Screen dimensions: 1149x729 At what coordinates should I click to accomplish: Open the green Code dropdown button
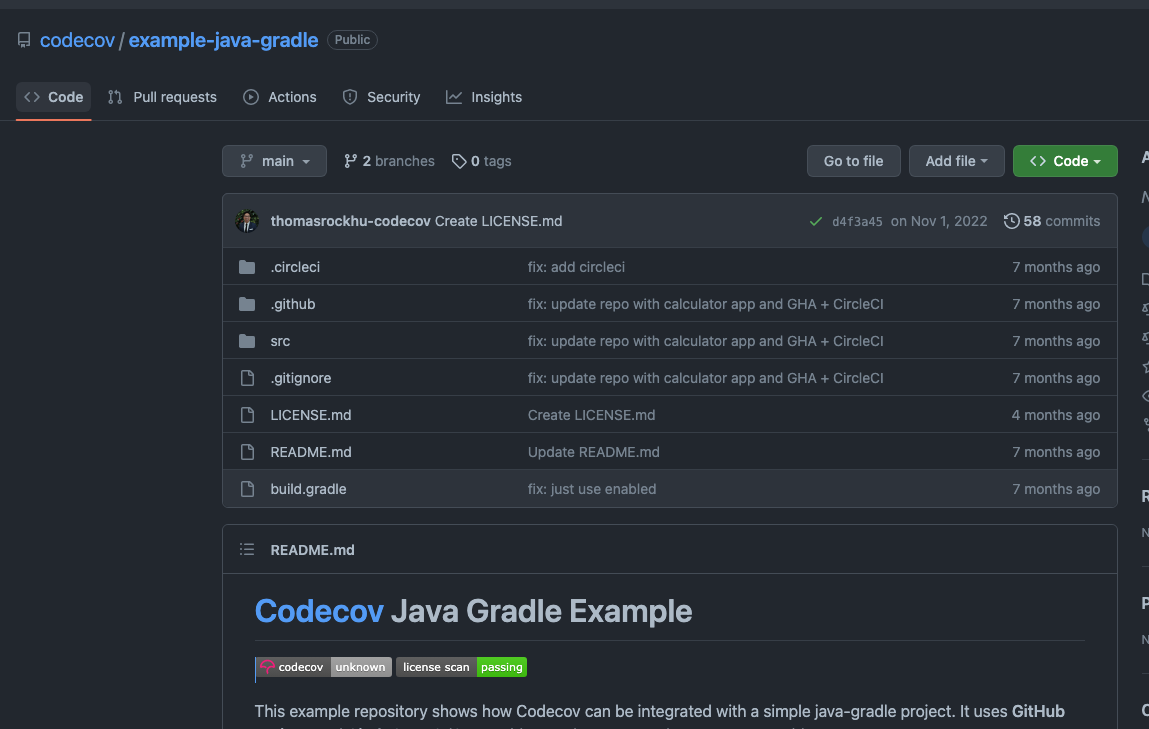(x=1065, y=161)
